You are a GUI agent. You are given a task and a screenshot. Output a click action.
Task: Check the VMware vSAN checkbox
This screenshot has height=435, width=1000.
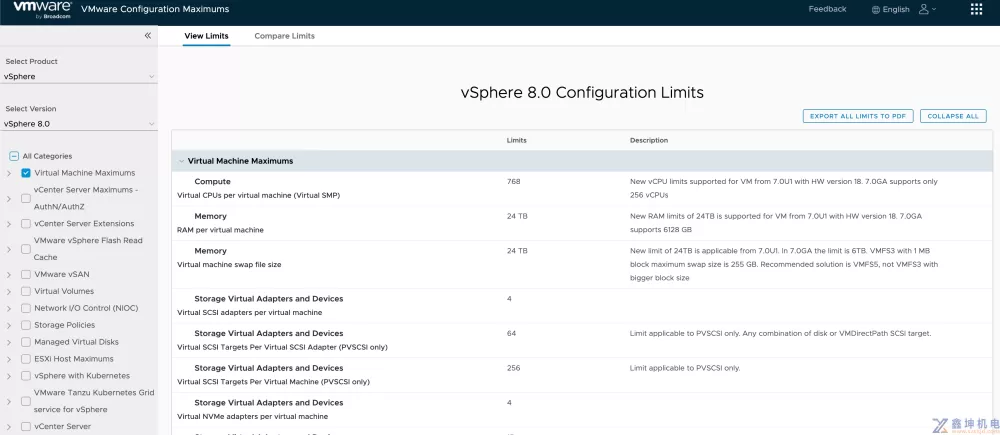click(26, 274)
